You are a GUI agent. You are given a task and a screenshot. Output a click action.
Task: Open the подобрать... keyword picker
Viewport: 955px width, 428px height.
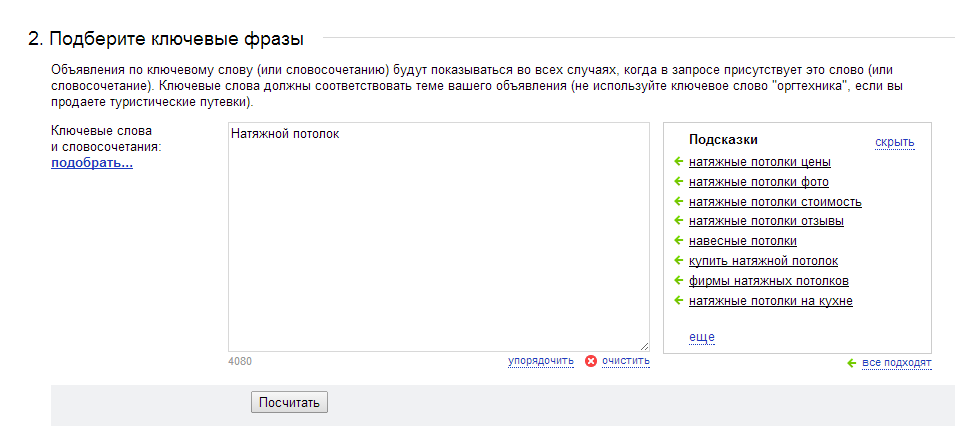(x=92, y=163)
